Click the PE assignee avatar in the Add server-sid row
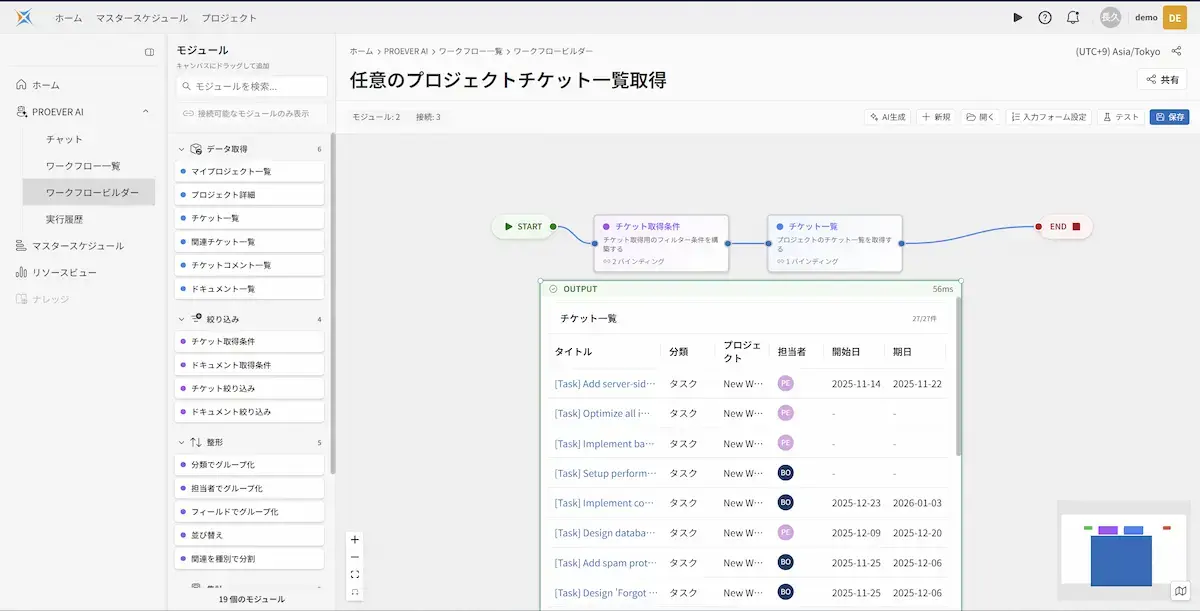This screenshot has width=1200, height=611. [x=786, y=383]
